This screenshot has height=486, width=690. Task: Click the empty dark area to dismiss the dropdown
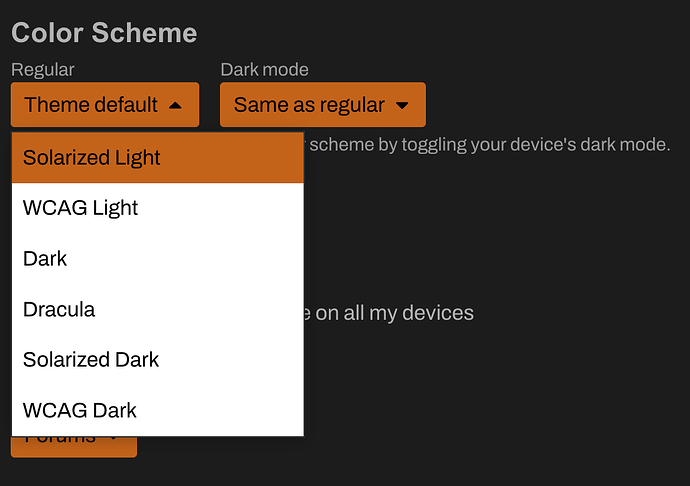click(x=520, y=400)
